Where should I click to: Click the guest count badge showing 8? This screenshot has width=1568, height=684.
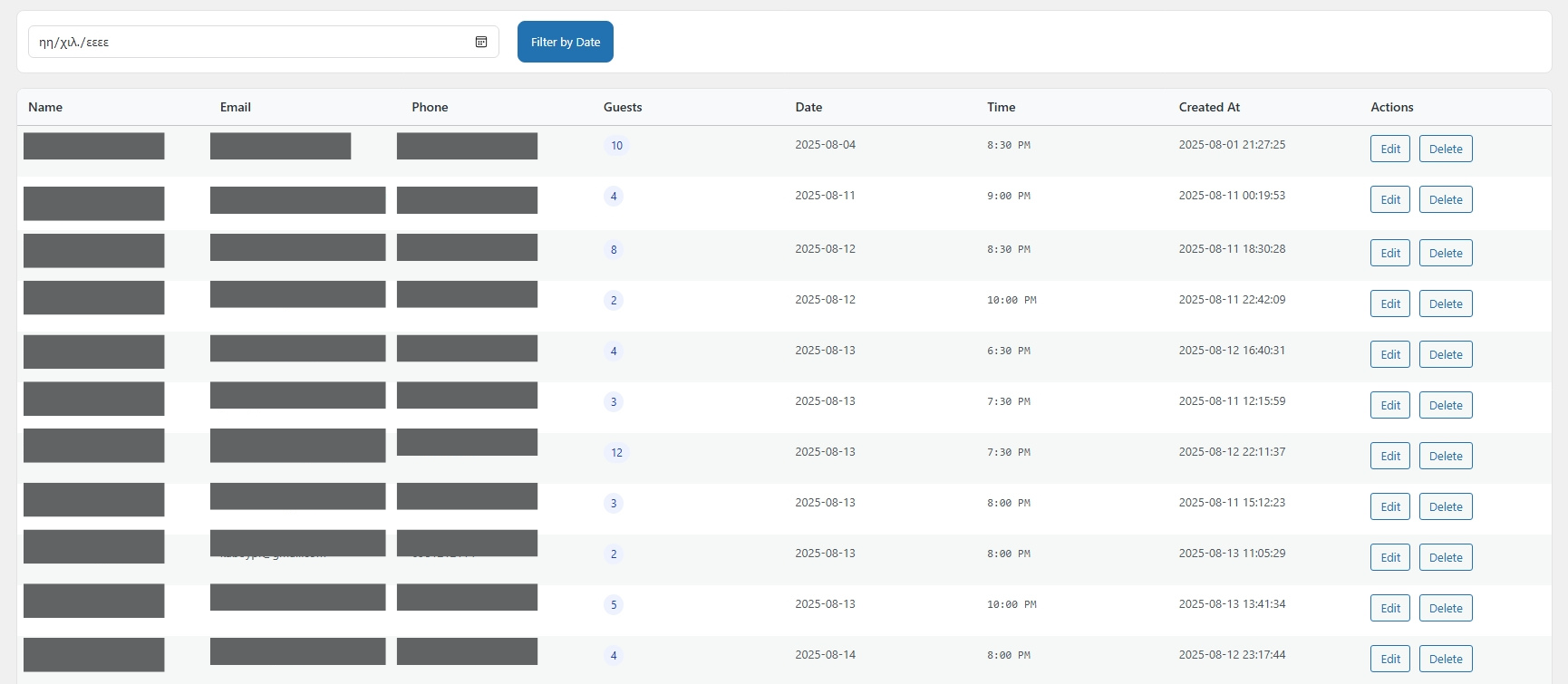(x=614, y=249)
